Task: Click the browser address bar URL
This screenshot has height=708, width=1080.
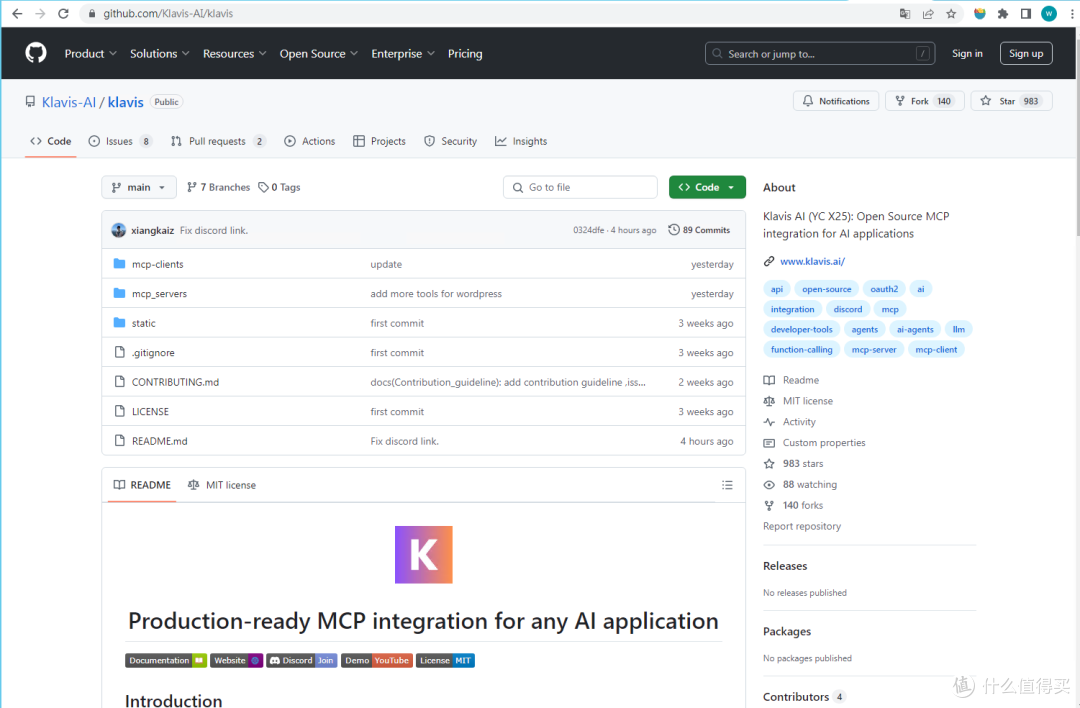Action: pyautogui.click(x=168, y=14)
